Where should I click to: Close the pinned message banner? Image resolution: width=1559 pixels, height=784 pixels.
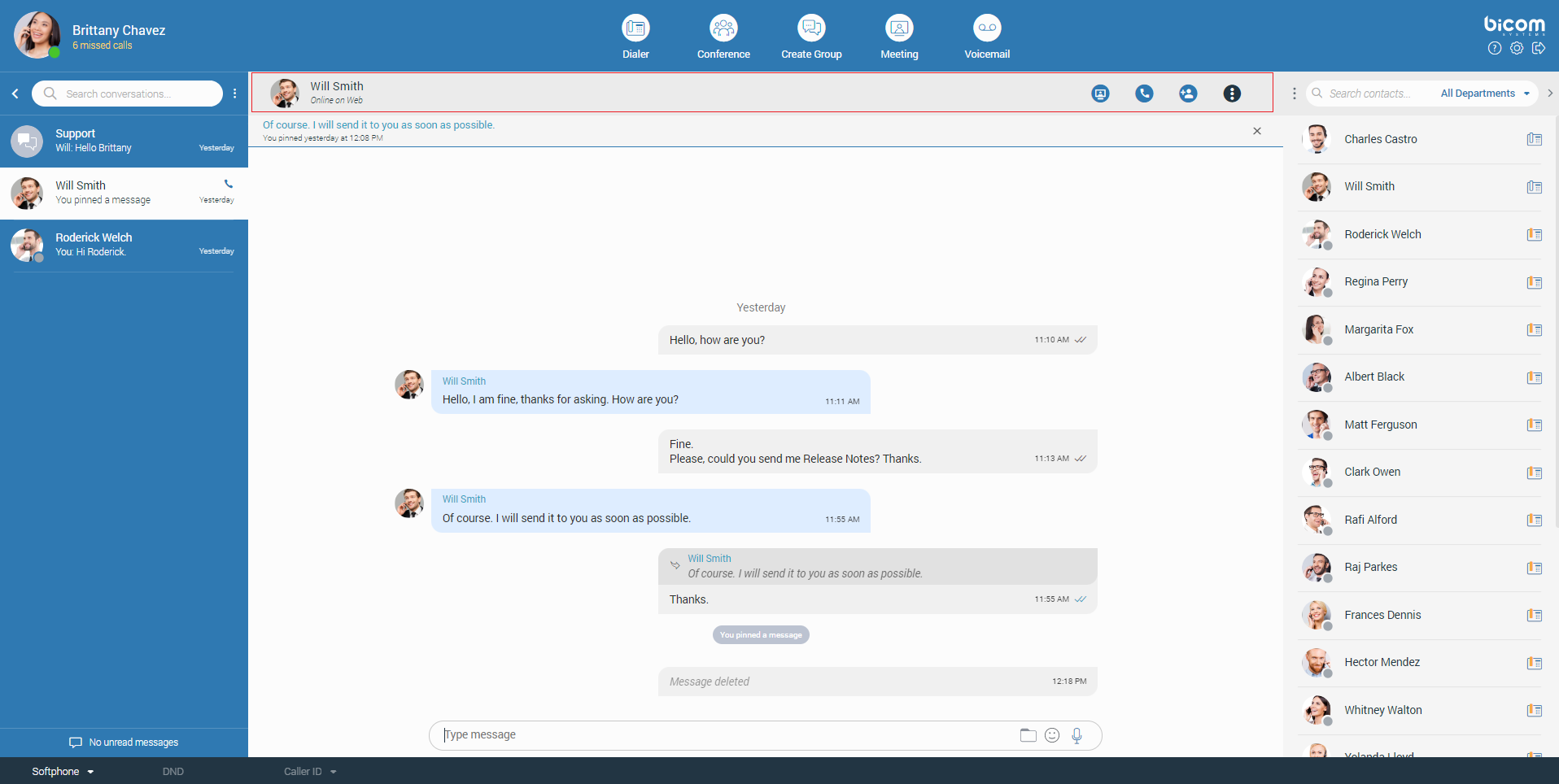(1257, 131)
